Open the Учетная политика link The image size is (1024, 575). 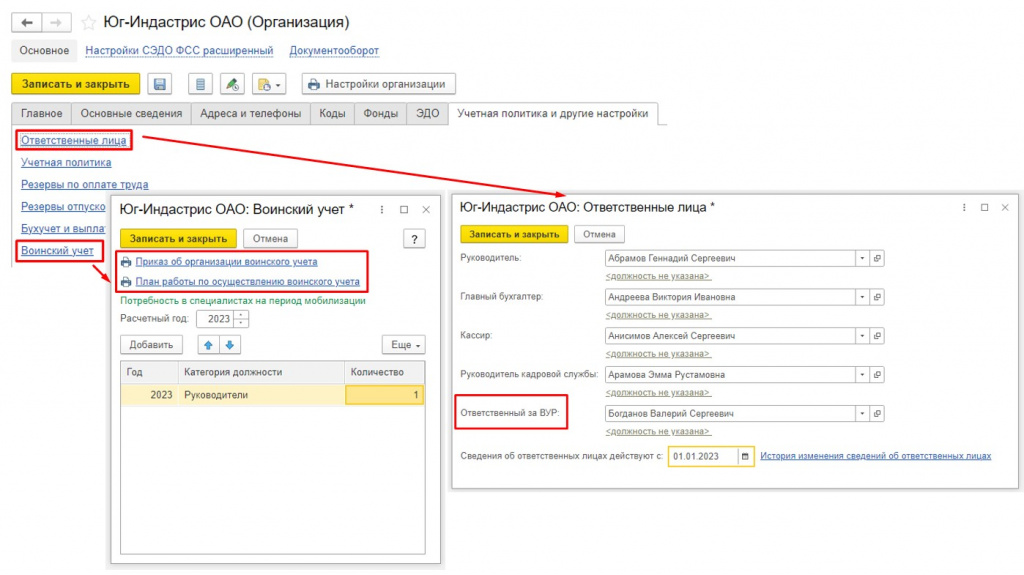(66, 162)
